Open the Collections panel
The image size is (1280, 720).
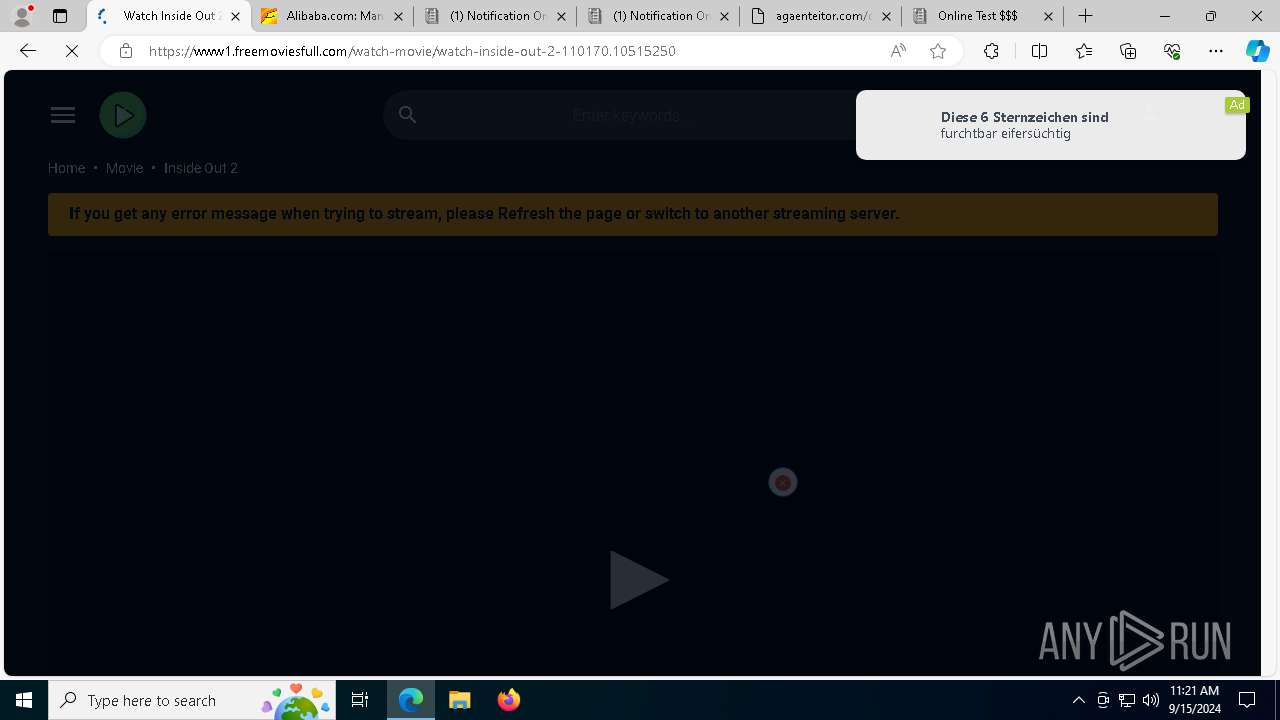[x=1128, y=51]
